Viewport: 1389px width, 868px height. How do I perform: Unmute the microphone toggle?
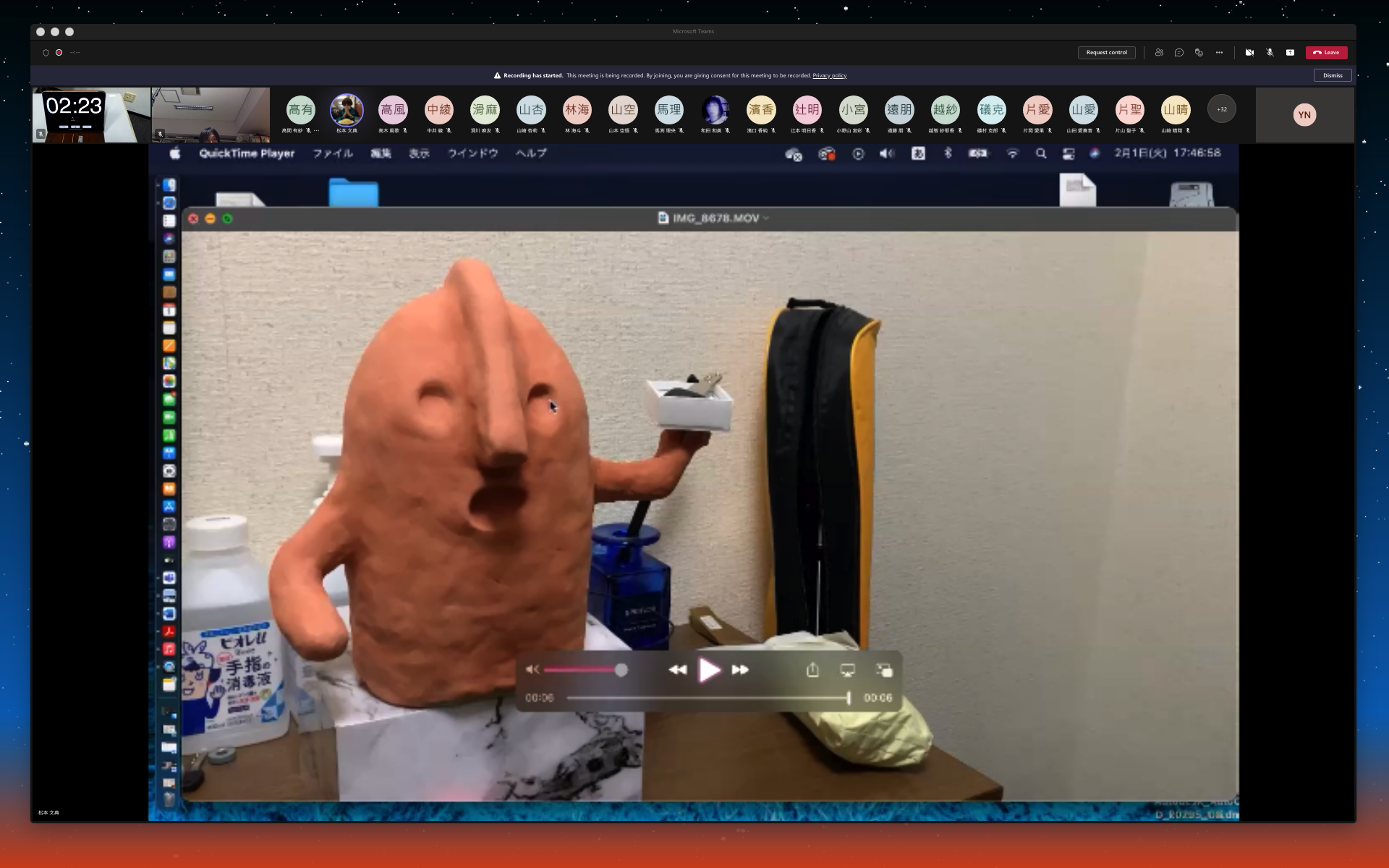(1270, 53)
